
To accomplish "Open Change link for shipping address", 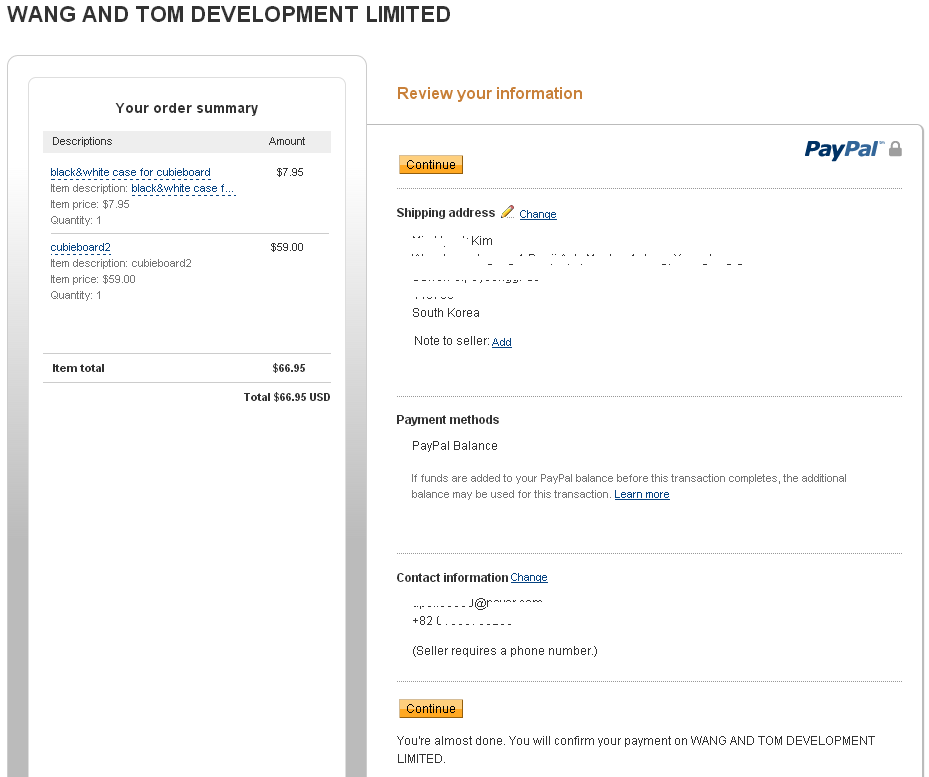I will point(538,213).
